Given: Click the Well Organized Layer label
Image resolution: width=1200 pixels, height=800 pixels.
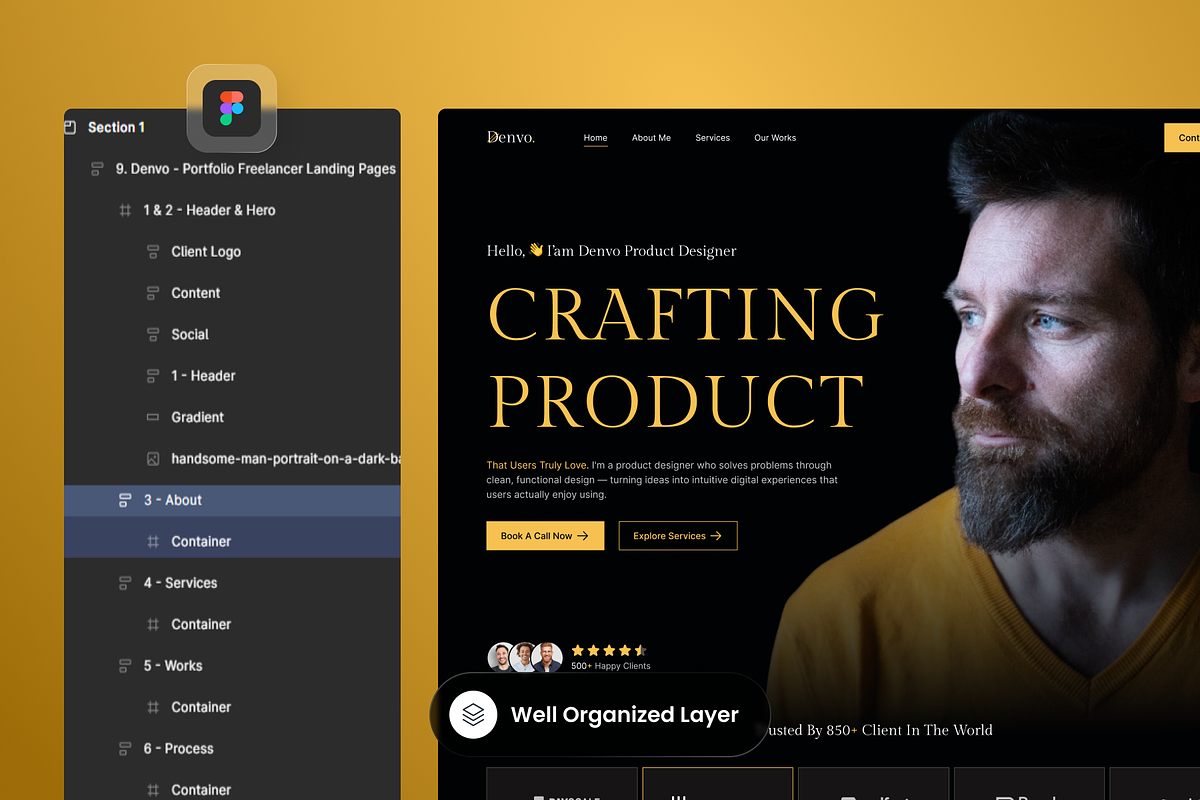Looking at the screenshot, I should click(x=625, y=715).
